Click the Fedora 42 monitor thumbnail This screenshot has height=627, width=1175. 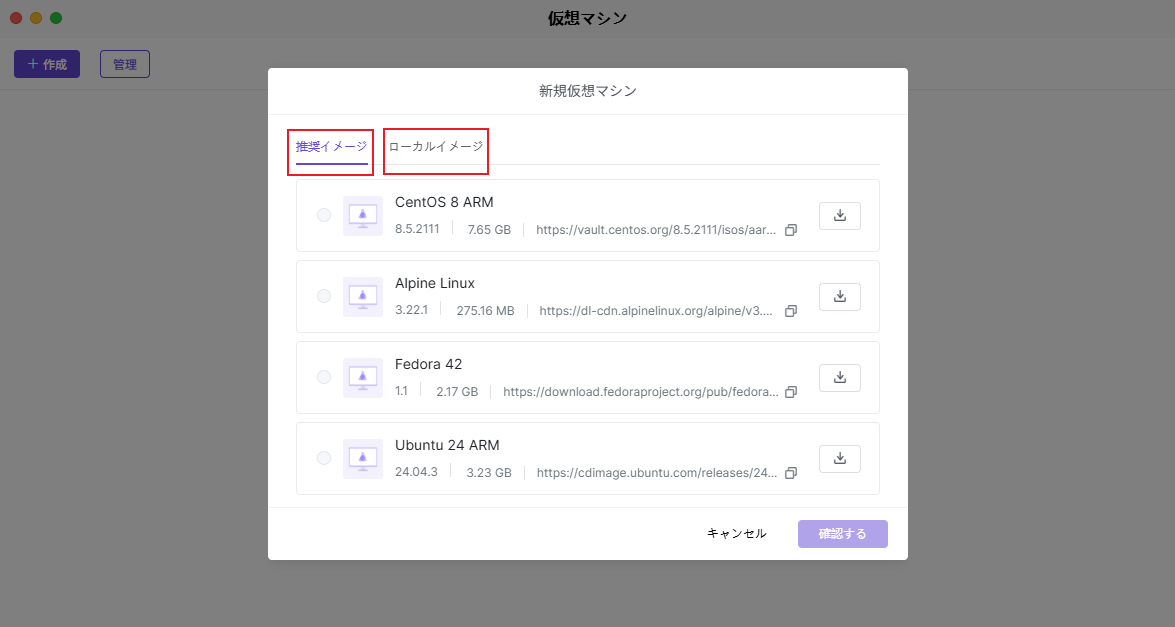tap(362, 378)
